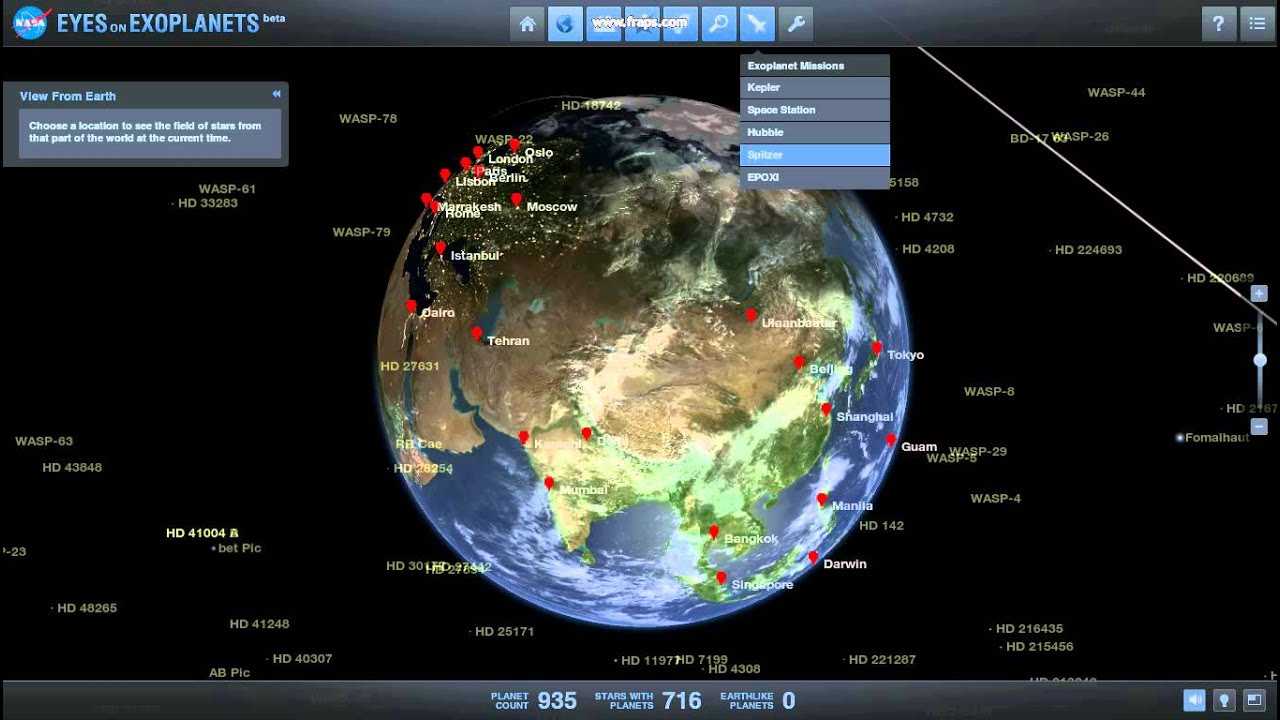Click the Ulaanbaatar location pin
Image resolution: width=1280 pixels, height=720 pixels.
751,315
